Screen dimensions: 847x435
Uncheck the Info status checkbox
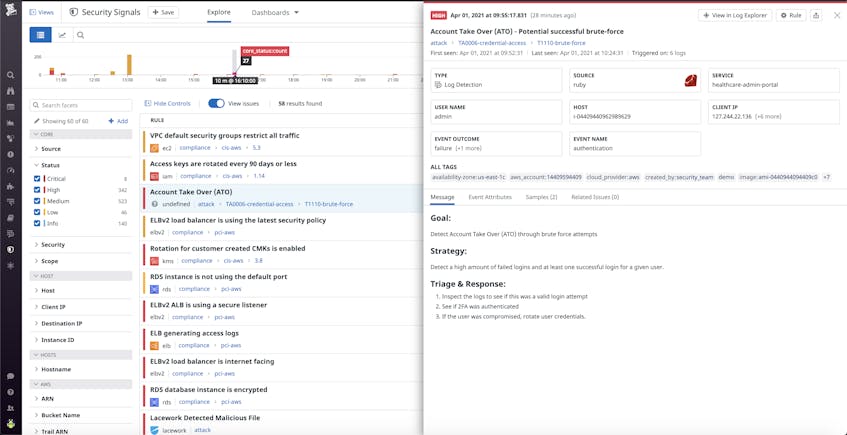[x=37, y=223]
